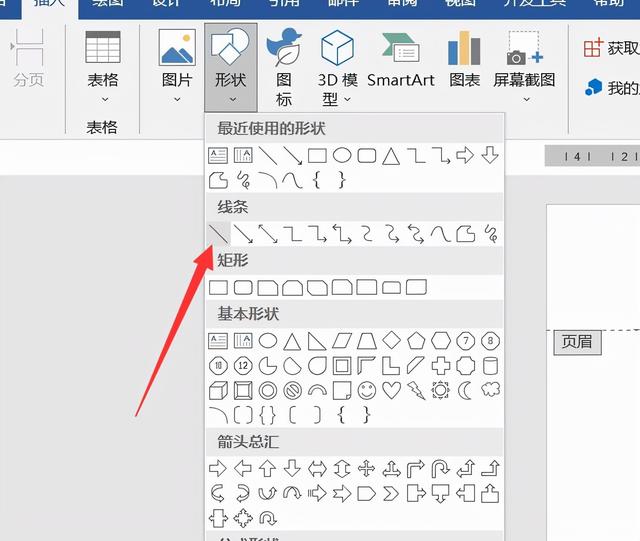
Task: Choose the Oval in 基本形状
Action: coord(268,341)
